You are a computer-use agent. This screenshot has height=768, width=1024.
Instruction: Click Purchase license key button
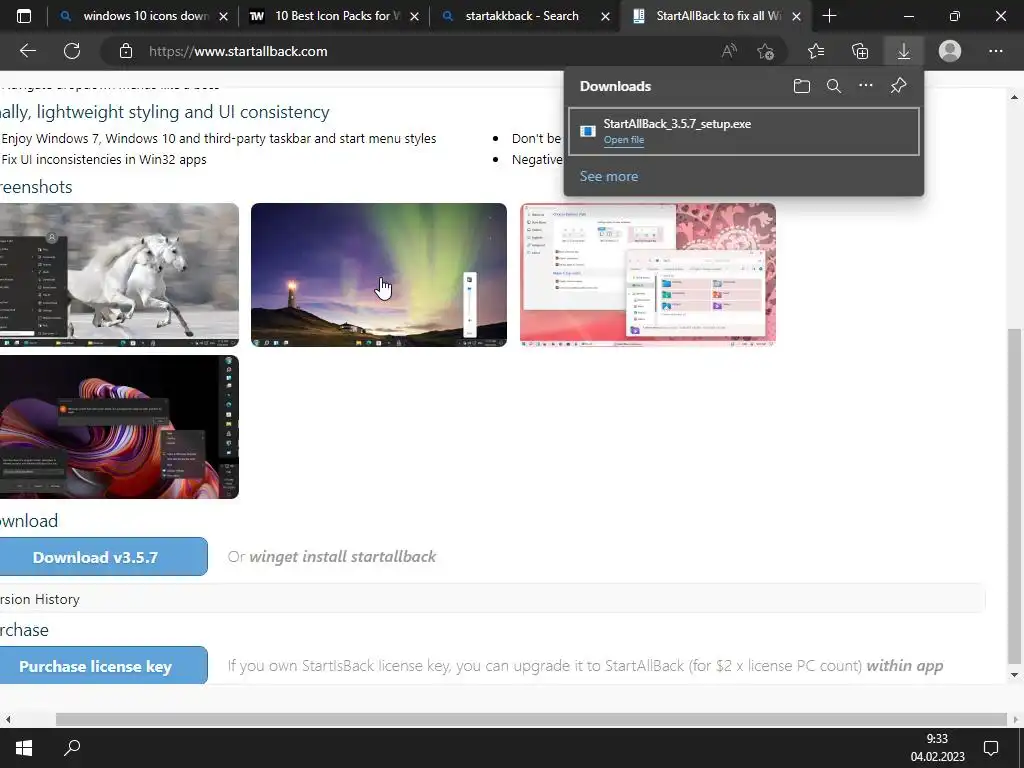point(103,665)
